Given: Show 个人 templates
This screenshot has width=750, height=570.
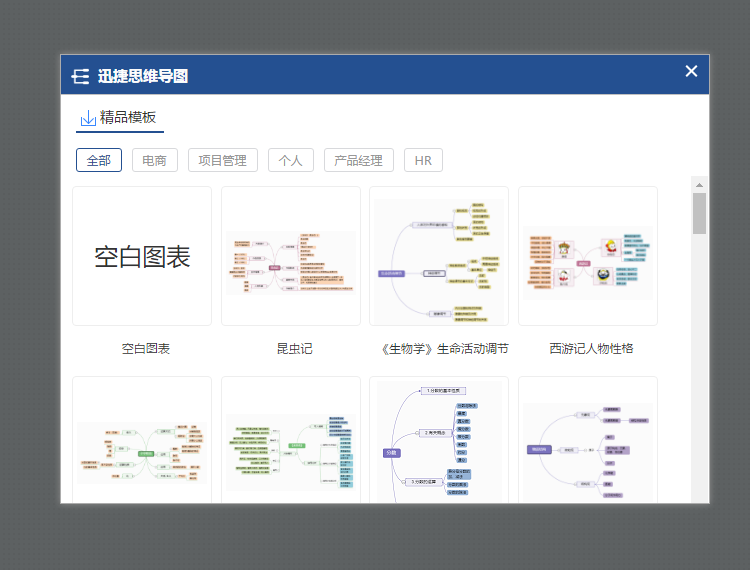Looking at the screenshot, I should click(x=291, y=160).
